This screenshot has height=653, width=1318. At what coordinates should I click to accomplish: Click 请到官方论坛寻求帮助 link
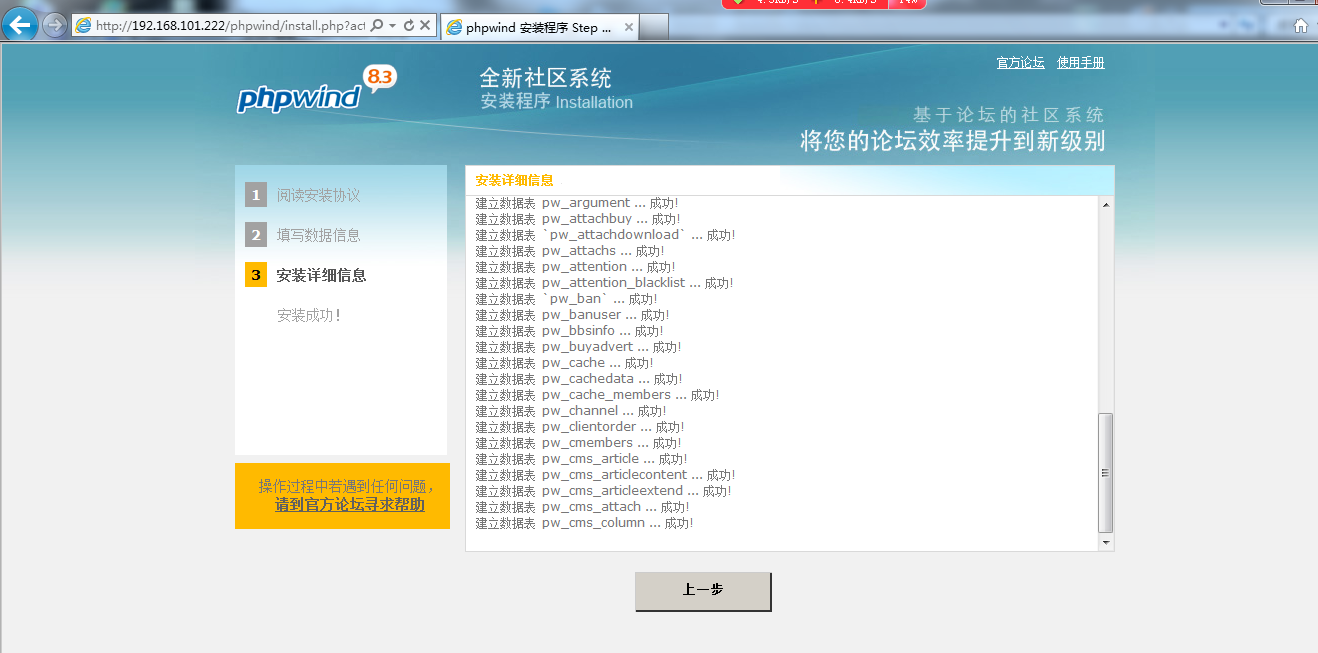click(x=350, y=505)
